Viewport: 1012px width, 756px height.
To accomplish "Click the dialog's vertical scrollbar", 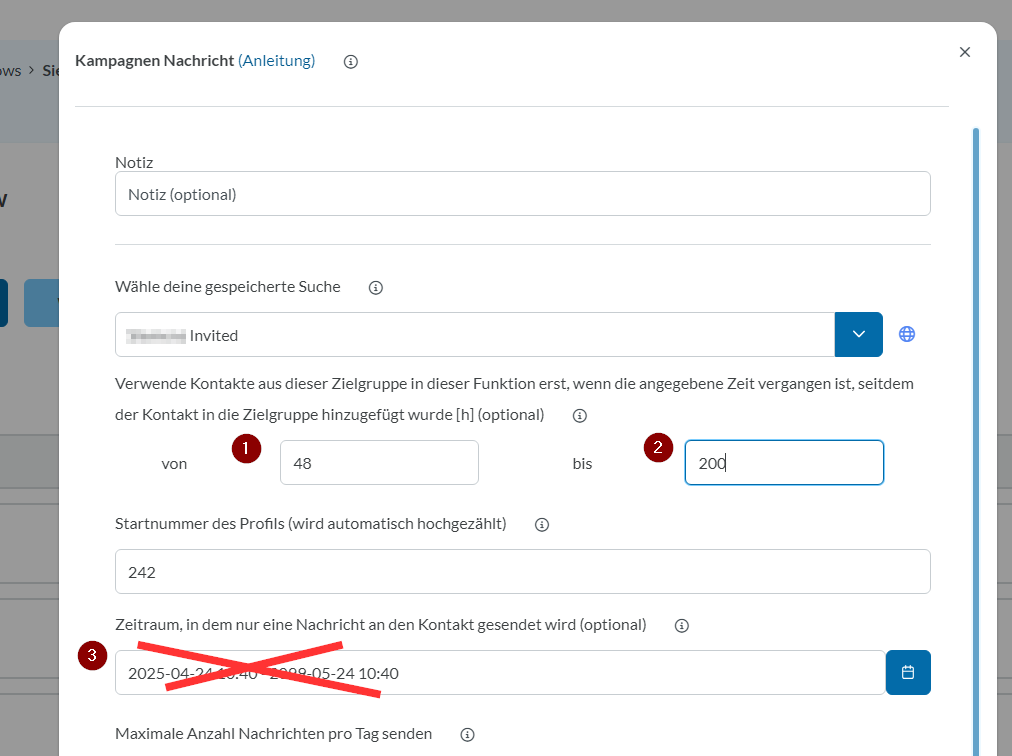I will (976, 400).
